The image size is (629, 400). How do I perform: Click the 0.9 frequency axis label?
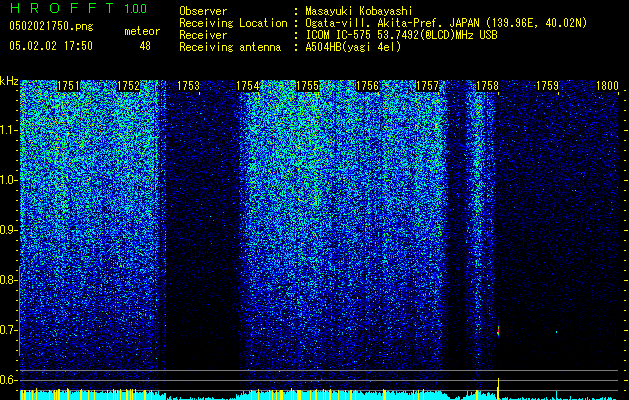[x=8, y=230]
